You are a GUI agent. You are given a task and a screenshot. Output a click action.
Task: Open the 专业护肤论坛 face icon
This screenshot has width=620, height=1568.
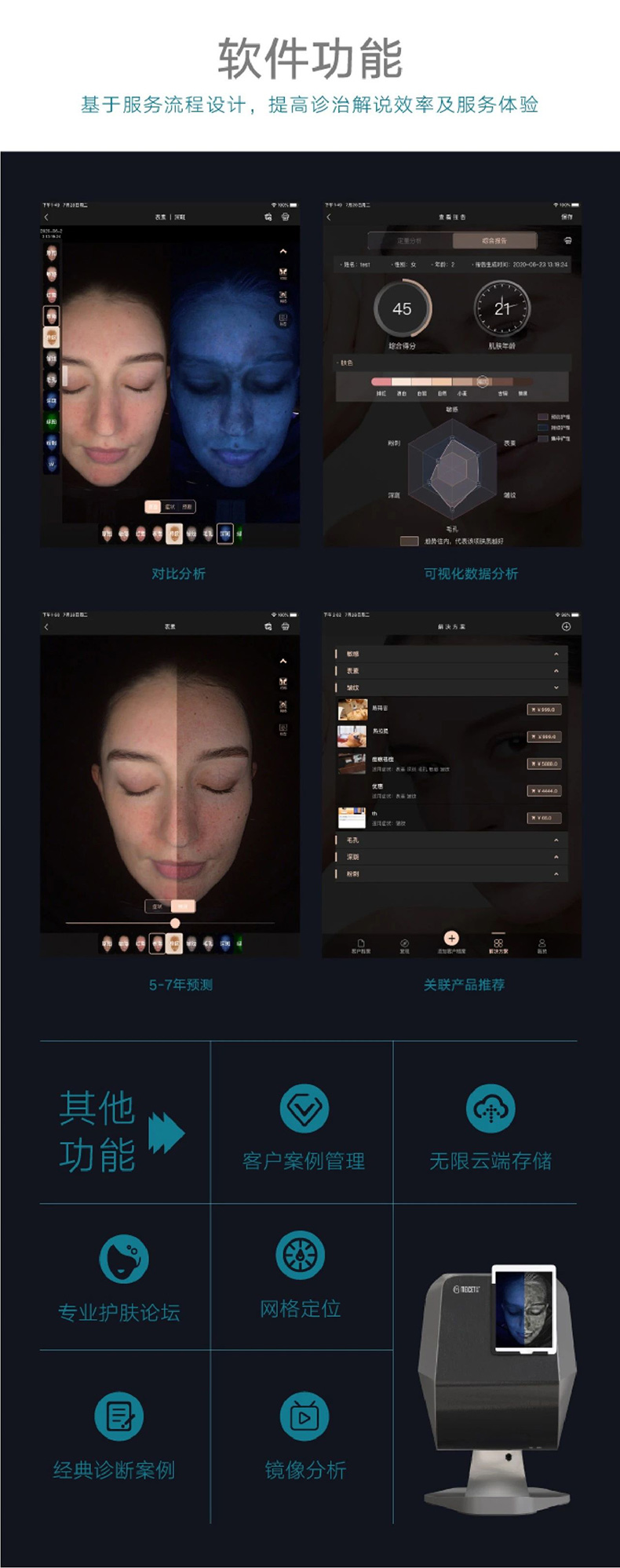[x=123, y=1258]
